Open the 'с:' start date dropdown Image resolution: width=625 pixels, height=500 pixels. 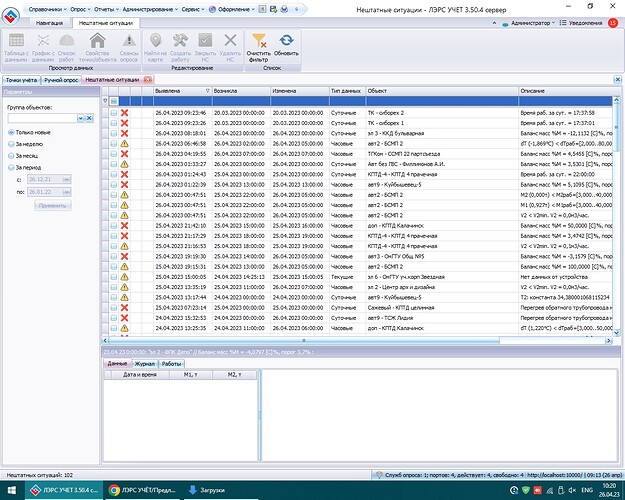66,179
